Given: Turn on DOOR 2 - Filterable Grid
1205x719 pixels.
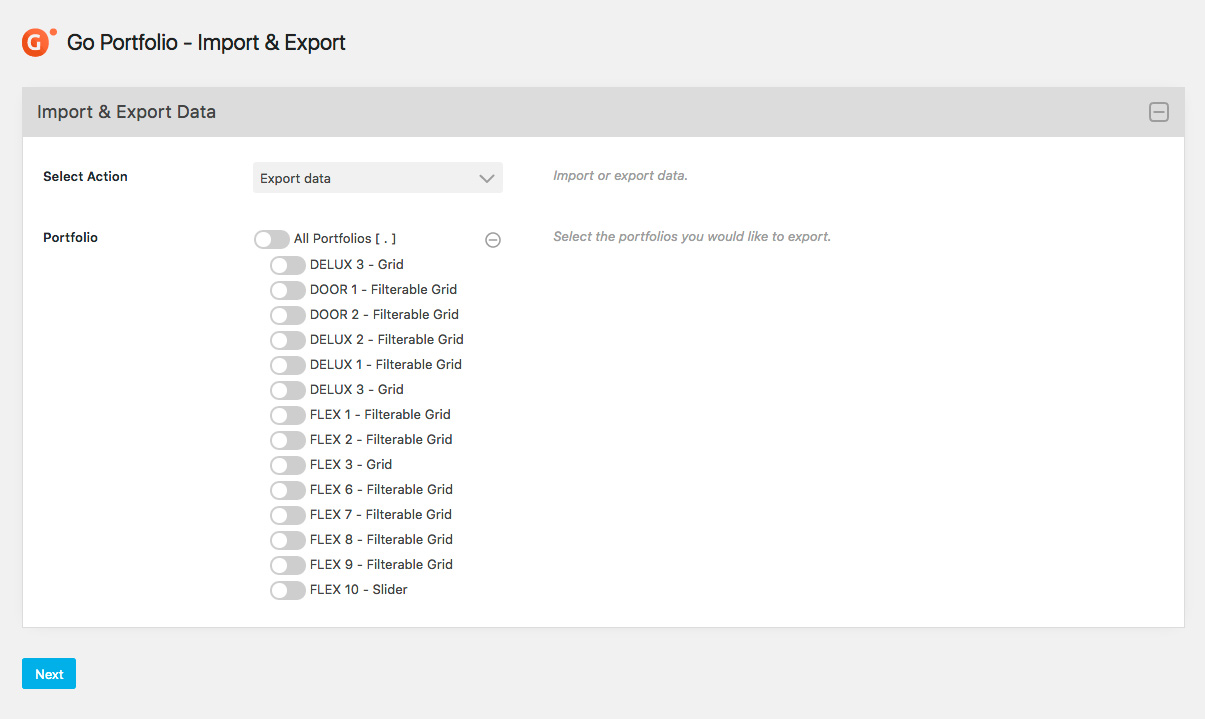Looking at the screenshot, I should tap(287, 315).
